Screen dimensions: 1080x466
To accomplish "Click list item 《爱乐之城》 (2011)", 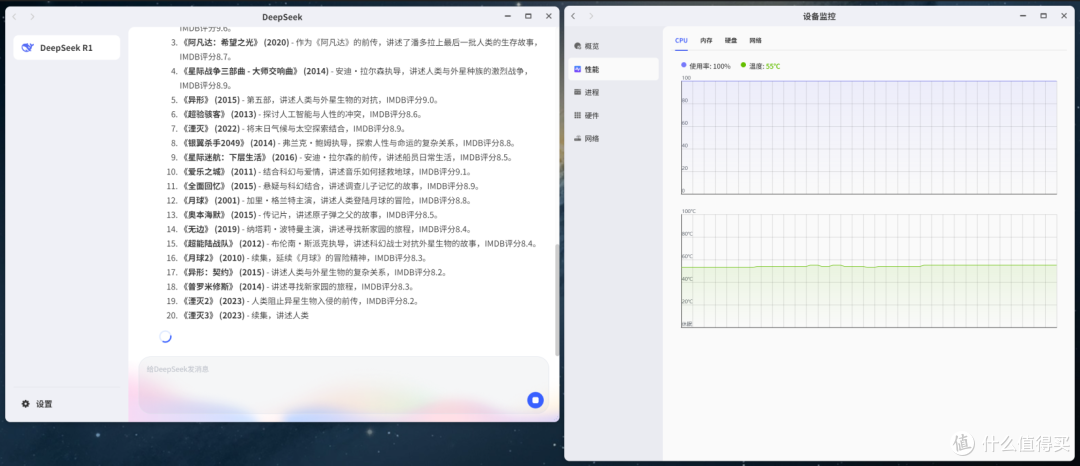I will 318,172.
